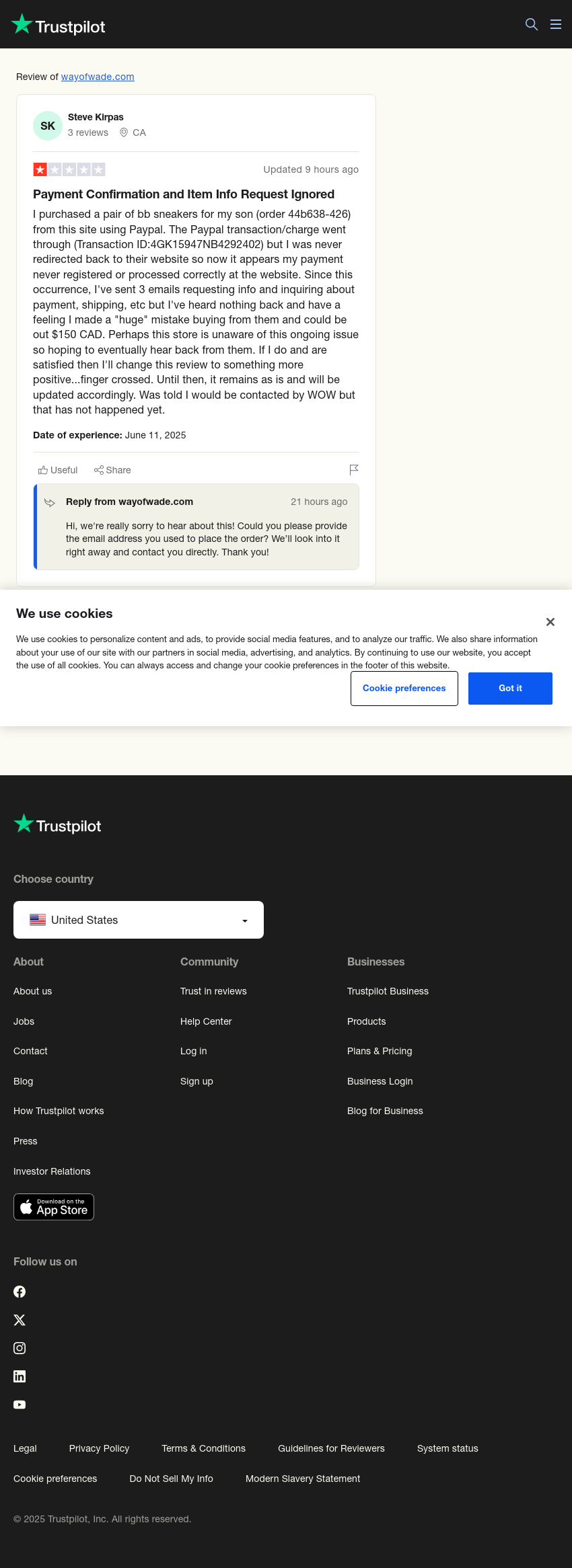The width and height of the screenshot is (572, 1568).
Task: Click the '3 reviews' text under the reviewer name
Action: 88,132
